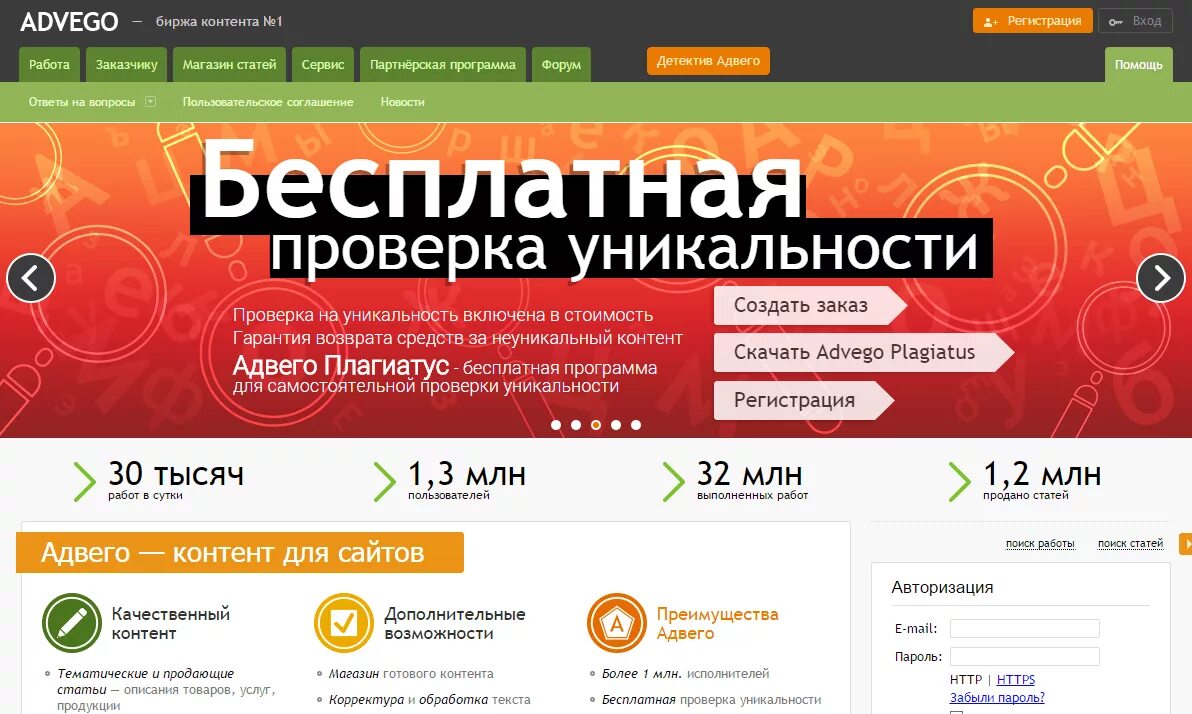
Task: Click the orange arrow tab beside поиск статей
Action: (x=1185, y=544)
